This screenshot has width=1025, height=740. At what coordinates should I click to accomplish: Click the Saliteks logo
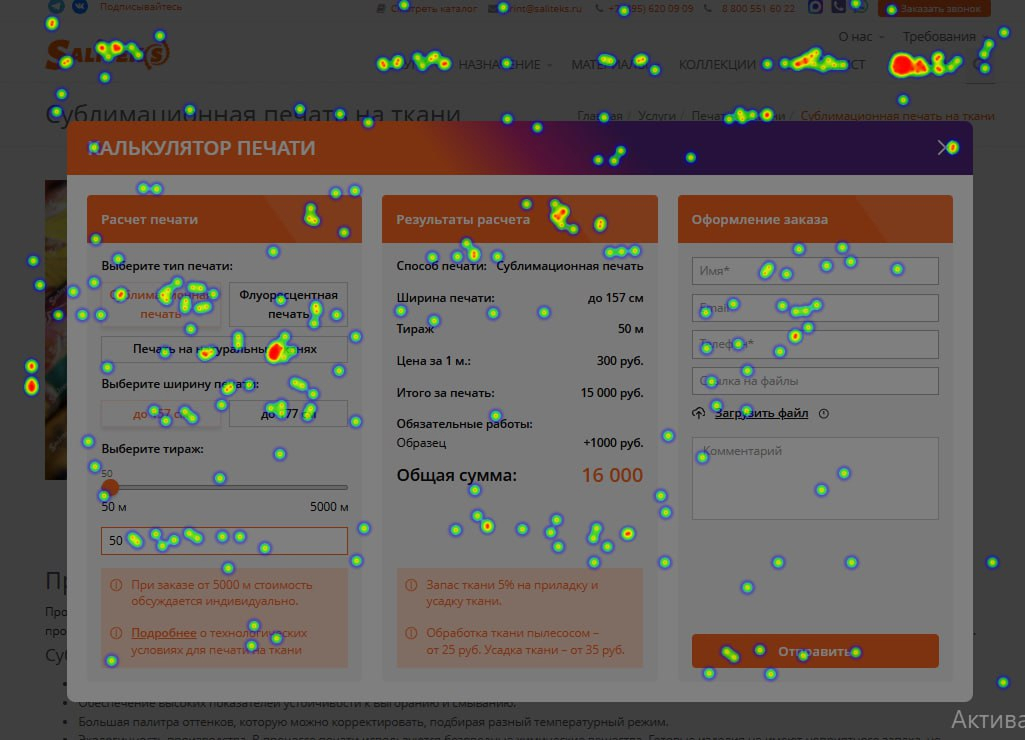(108, 54)
